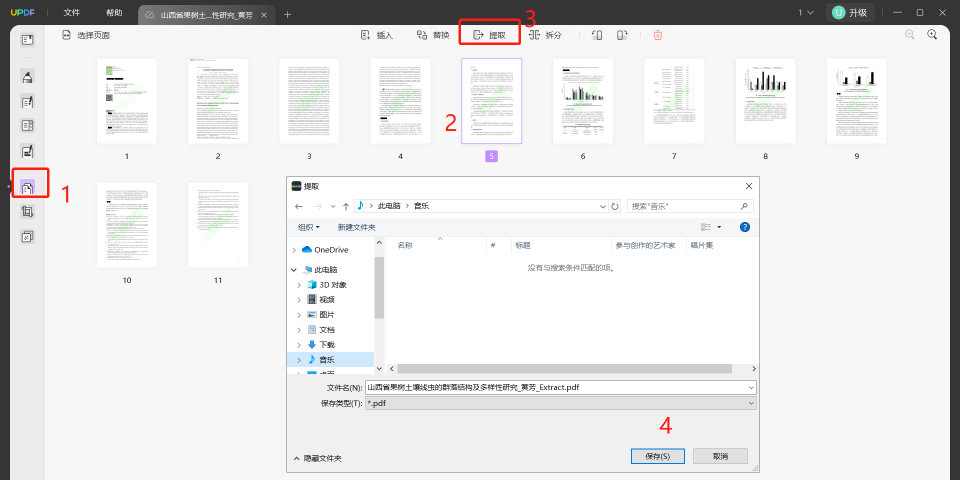
Task: Click the 拆分 split document tool
Action: [546, 35]
